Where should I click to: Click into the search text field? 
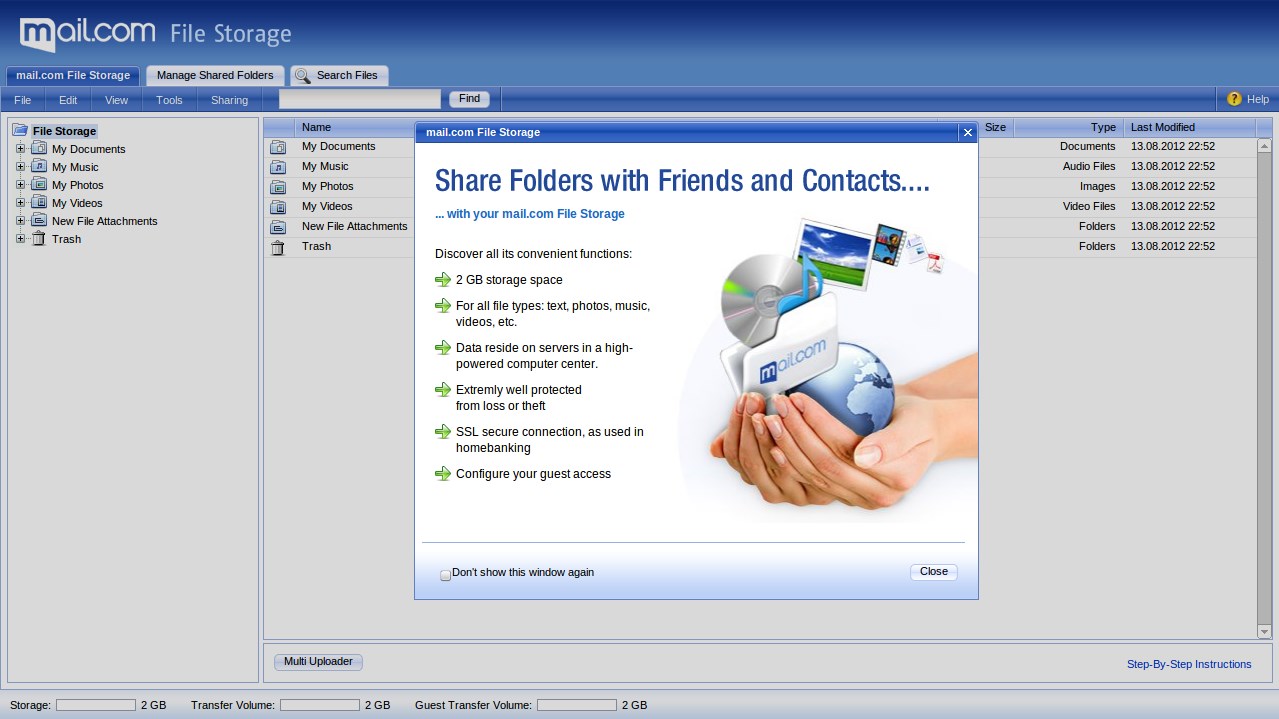click(360, 99)
